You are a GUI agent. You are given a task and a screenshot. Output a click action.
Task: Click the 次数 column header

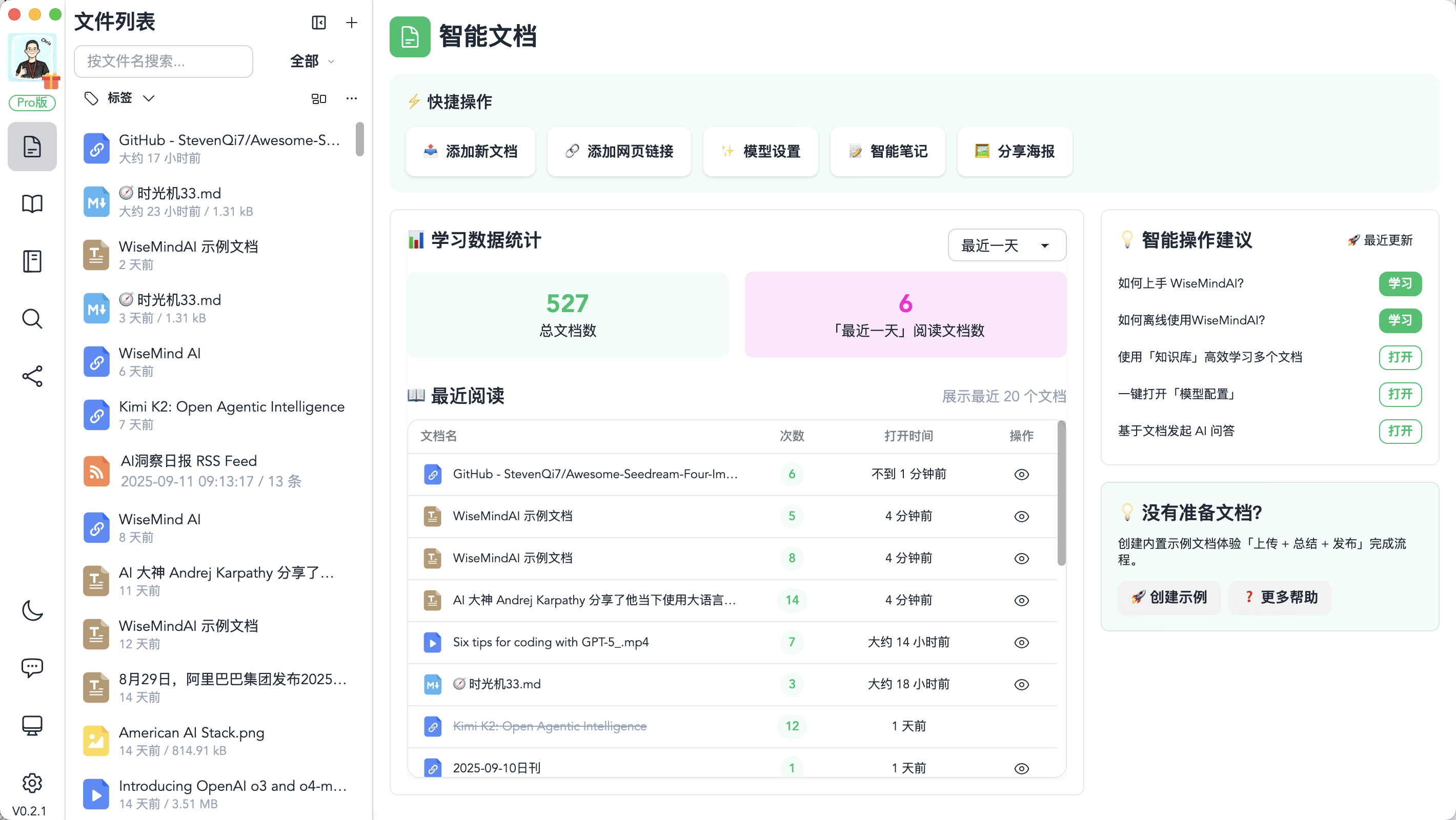pyautogui.click(x=792, y=436)
